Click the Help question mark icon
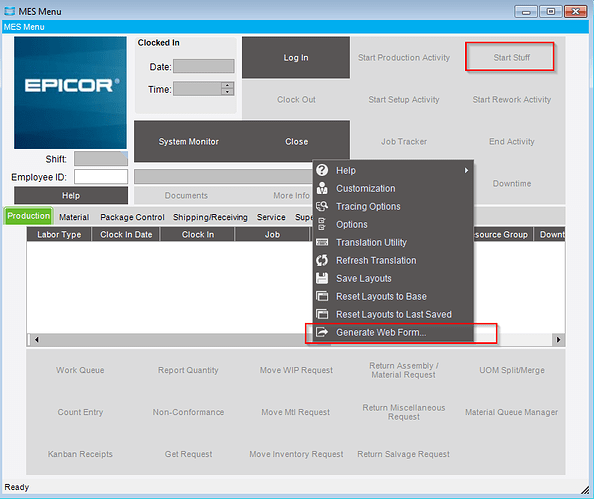Image resolution: width=594 pixels, height=499 pixels. click(322, 170)
